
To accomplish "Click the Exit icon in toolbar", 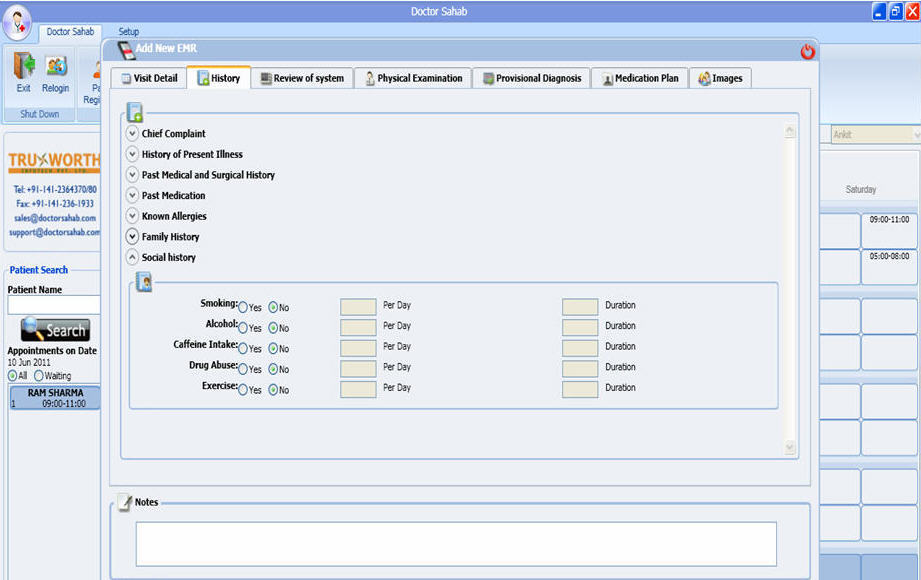I will [23, 67].
